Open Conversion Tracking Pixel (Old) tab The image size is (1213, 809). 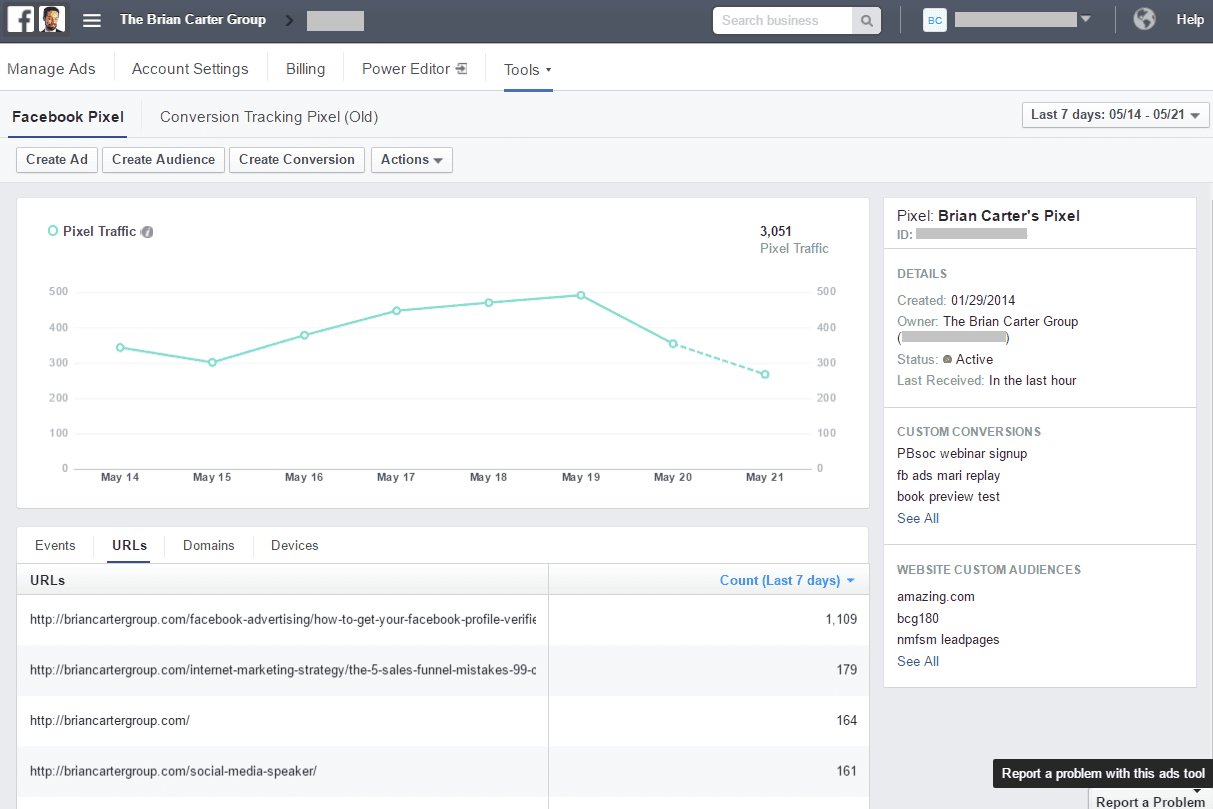[x=268, y=117]
